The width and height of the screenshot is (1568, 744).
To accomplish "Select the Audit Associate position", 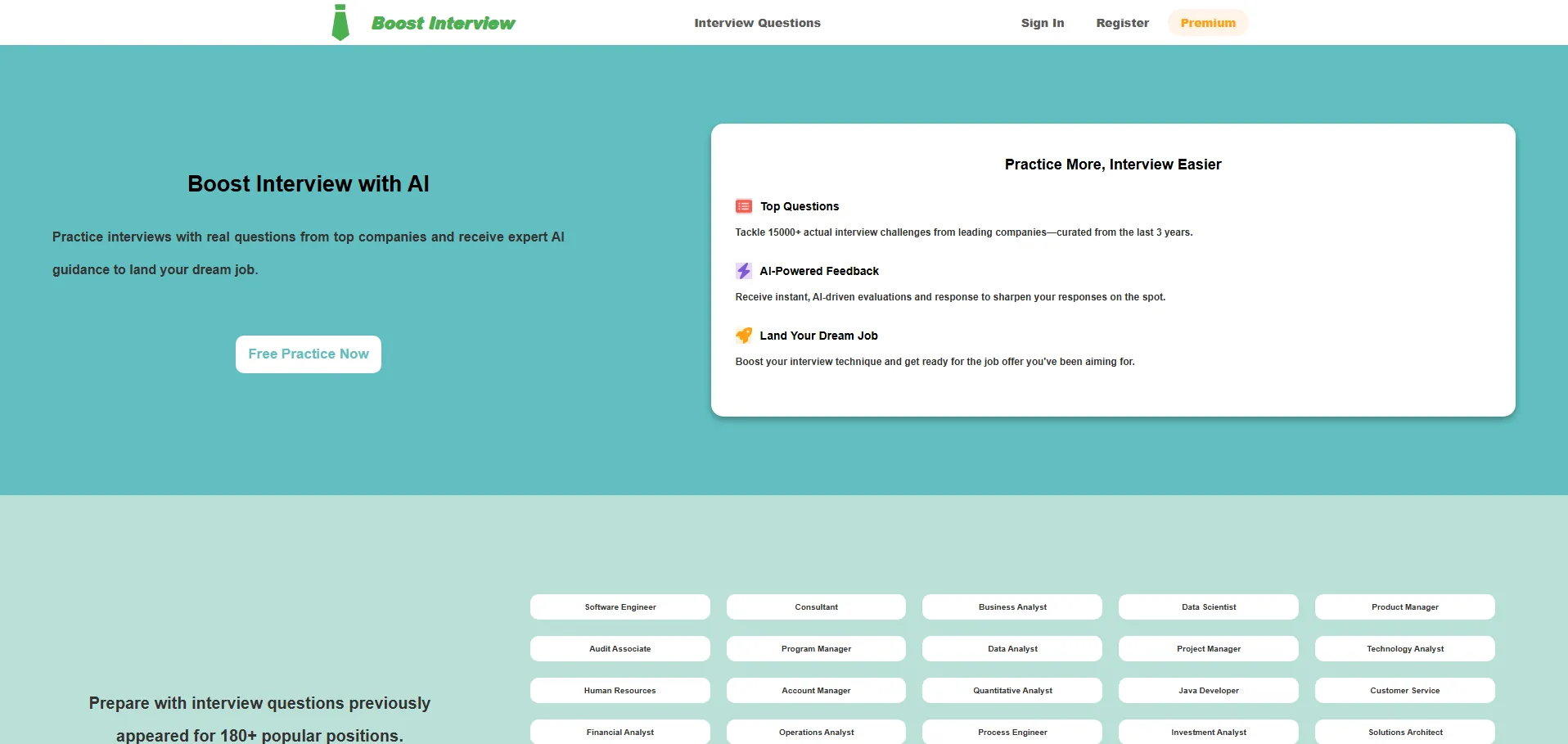I will pos(620,649).
